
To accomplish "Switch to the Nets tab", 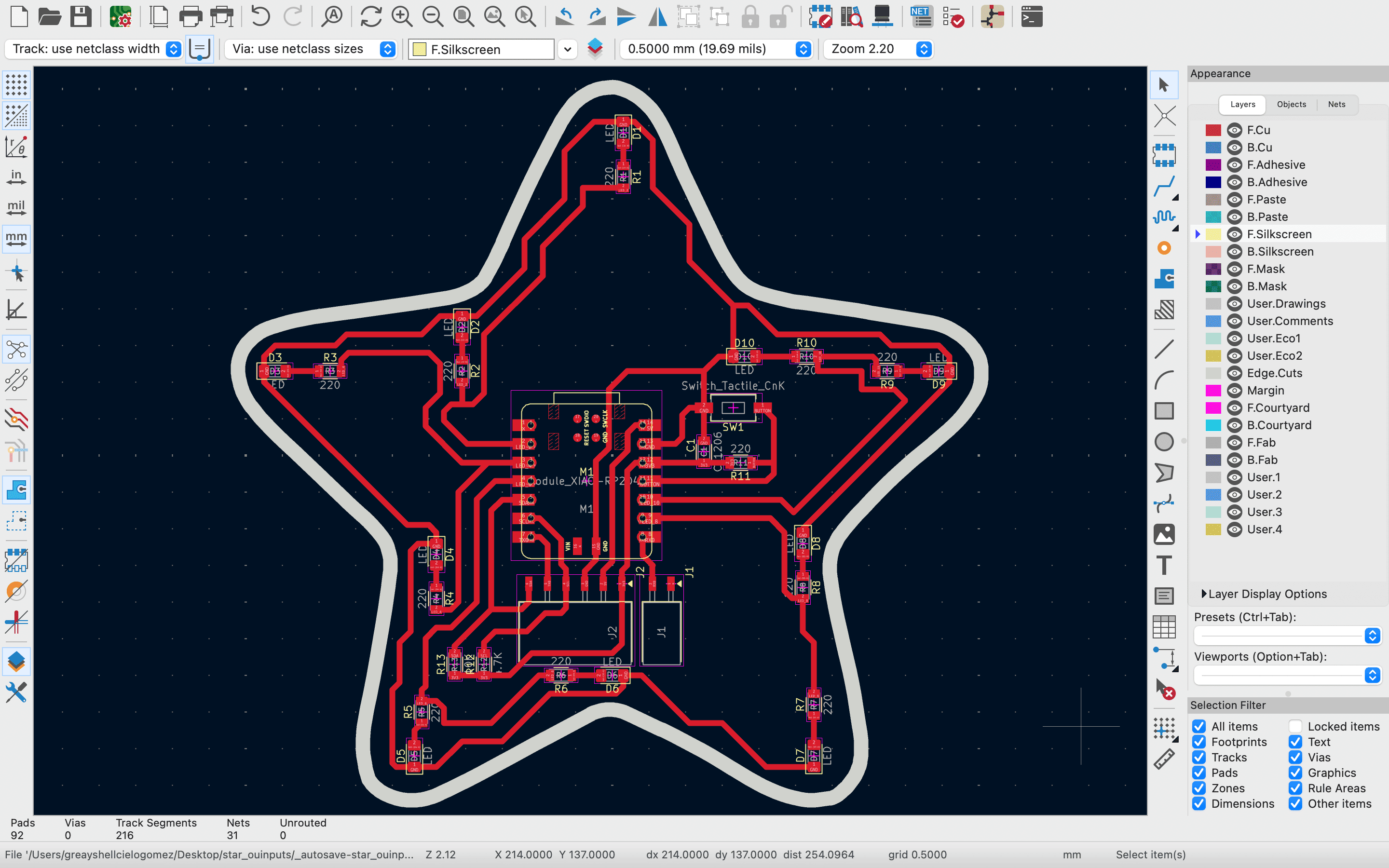I will [1336, 105].
